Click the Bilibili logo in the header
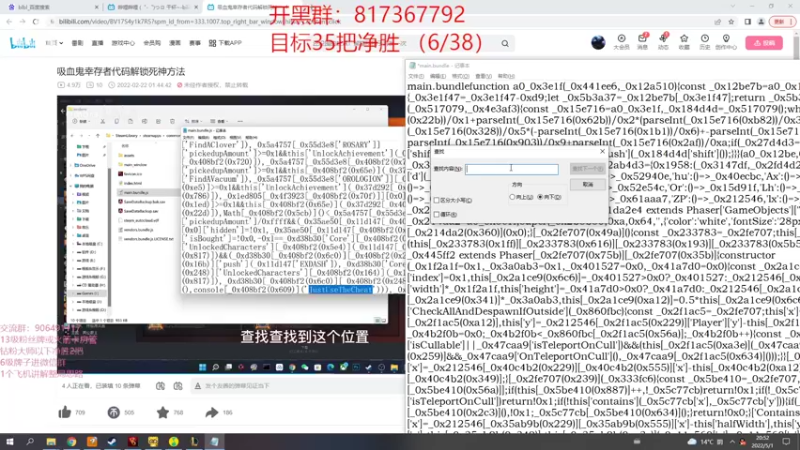This screenshot has height=450, width=800. [22, 43]
